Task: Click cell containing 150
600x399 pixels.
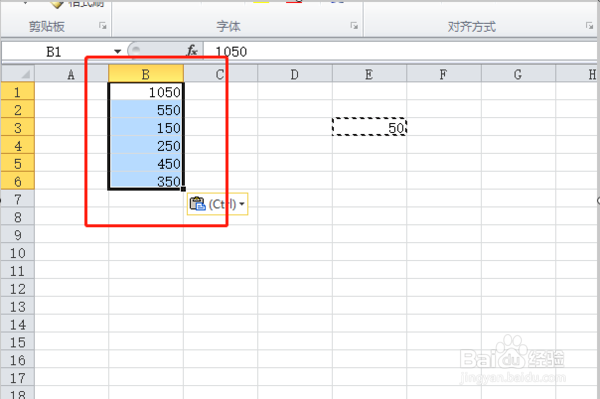Action: point(146,127)
